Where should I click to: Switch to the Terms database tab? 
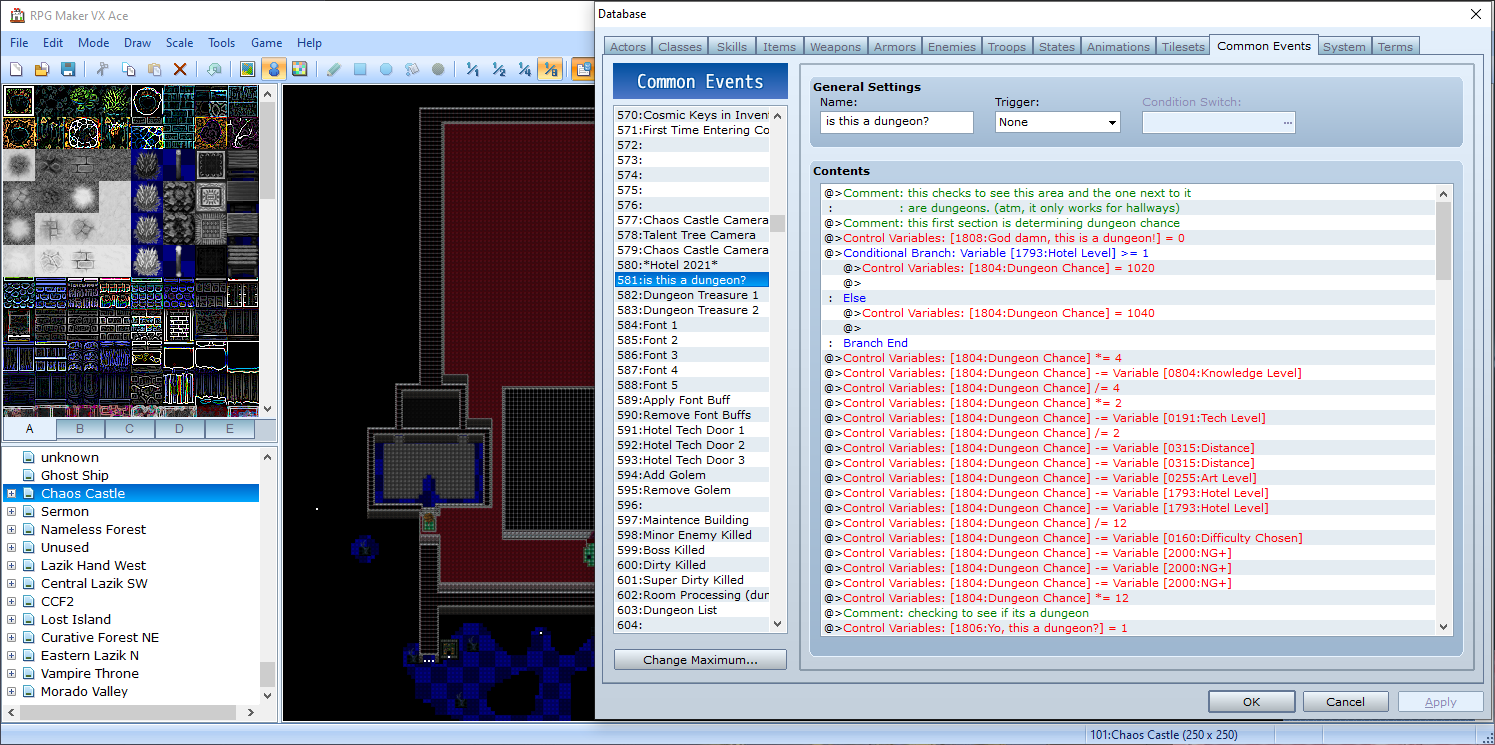[x=1395, y=47]
